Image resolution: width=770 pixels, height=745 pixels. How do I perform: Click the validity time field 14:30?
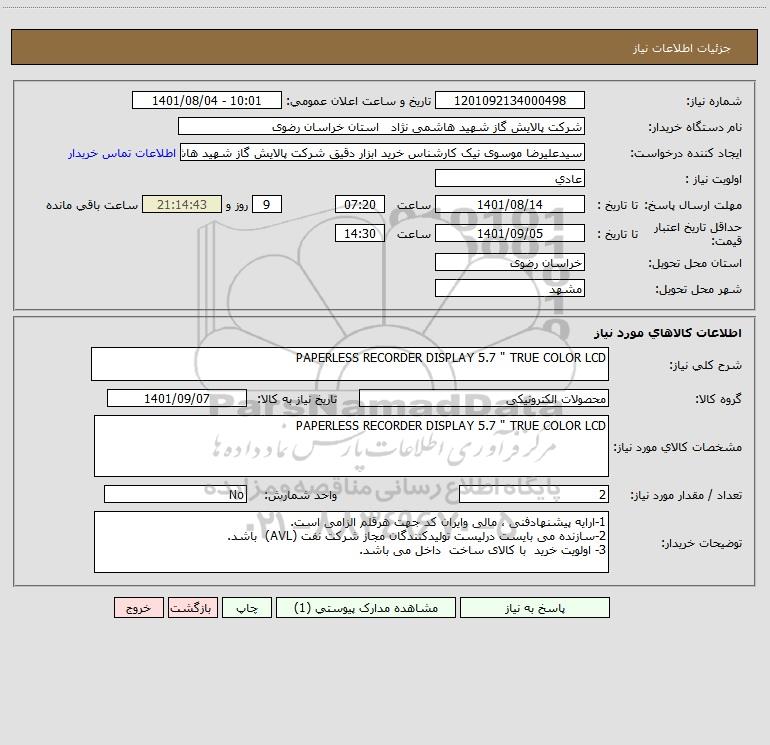(359, 233)
